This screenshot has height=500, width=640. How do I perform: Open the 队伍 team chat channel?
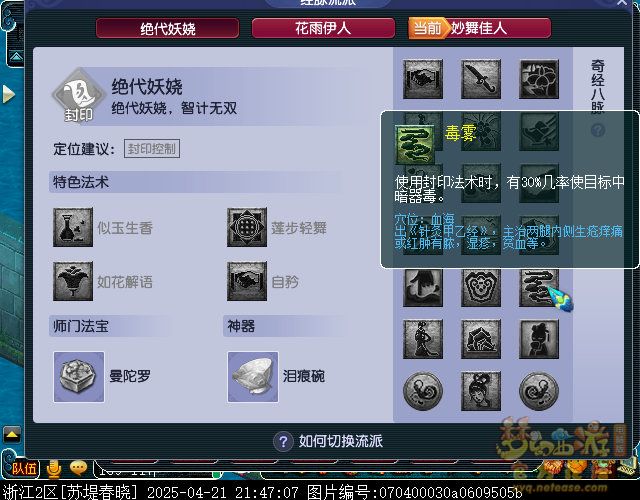point(23,468)
